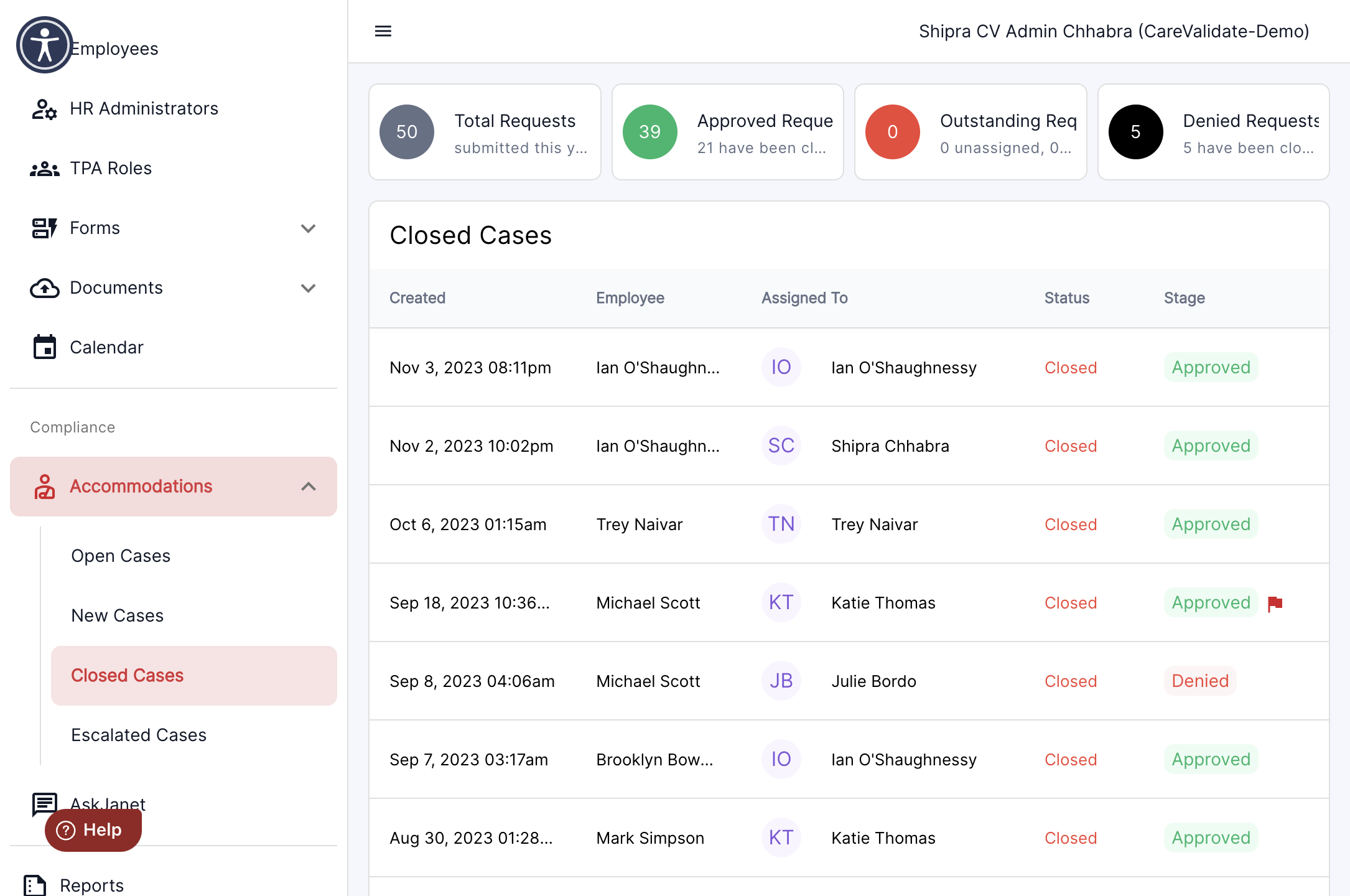1350x896 pixels.
Task: Click the red flag on Michael Scott row
Action: point(1275,603)
